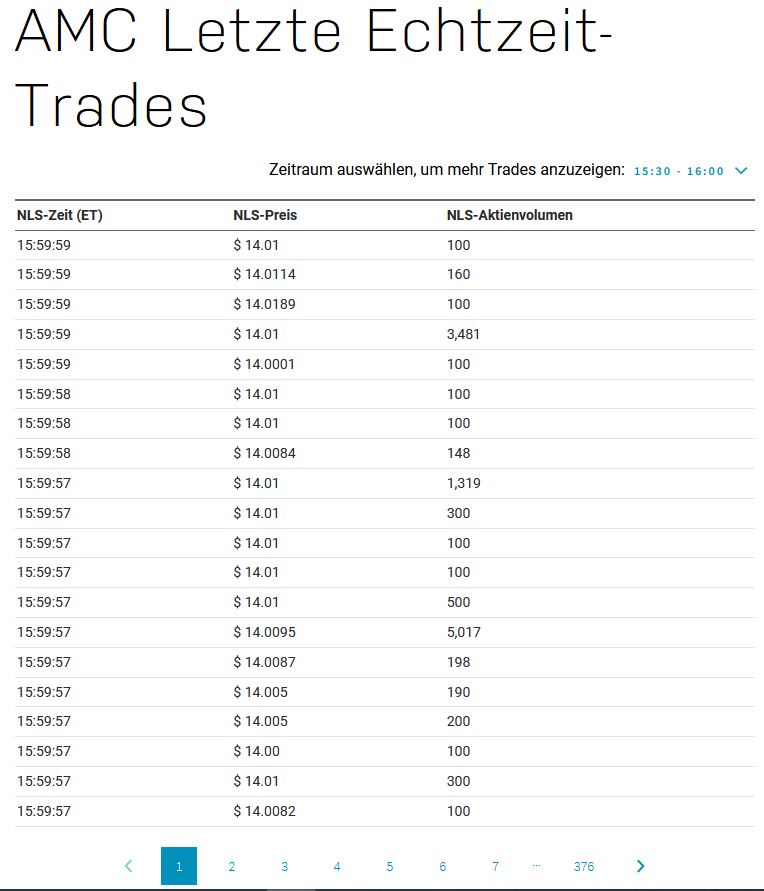The width and height of the screenshot is (764, 891).
Task: Jump to page 376 of trades
Action: (x=584, y=866)
